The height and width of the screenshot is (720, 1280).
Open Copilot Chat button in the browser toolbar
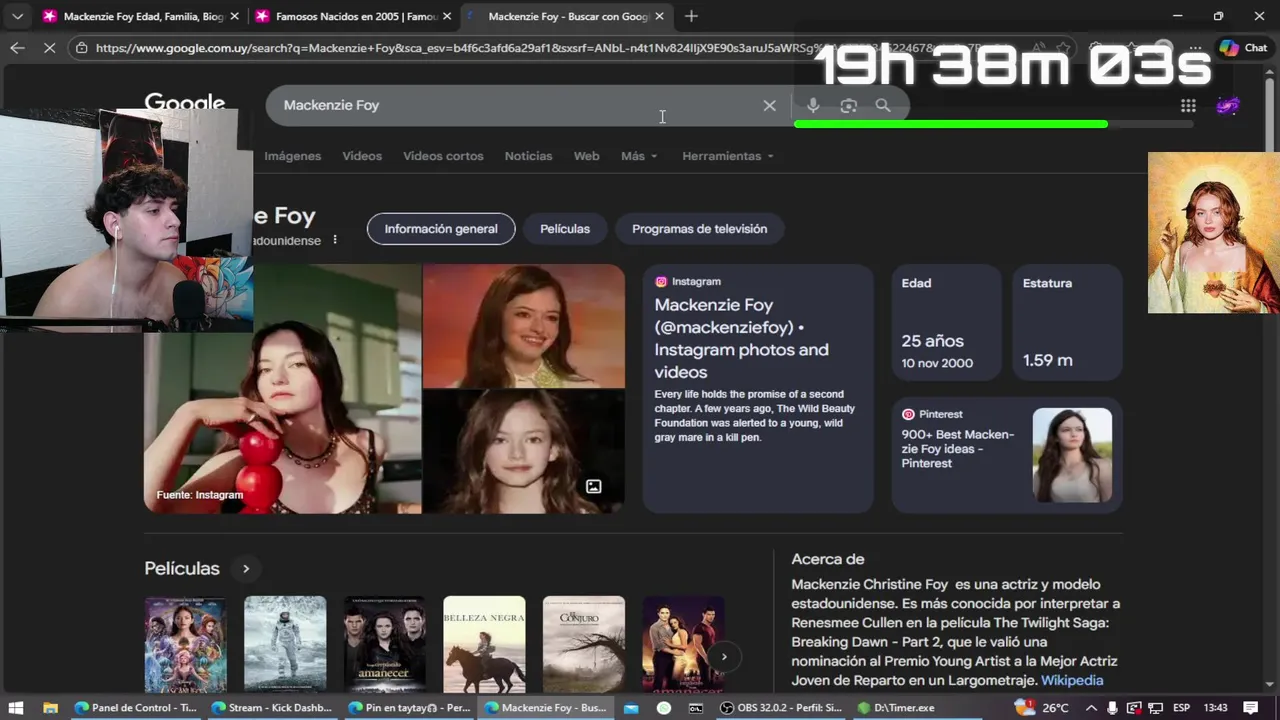(x=1243, y=47)
